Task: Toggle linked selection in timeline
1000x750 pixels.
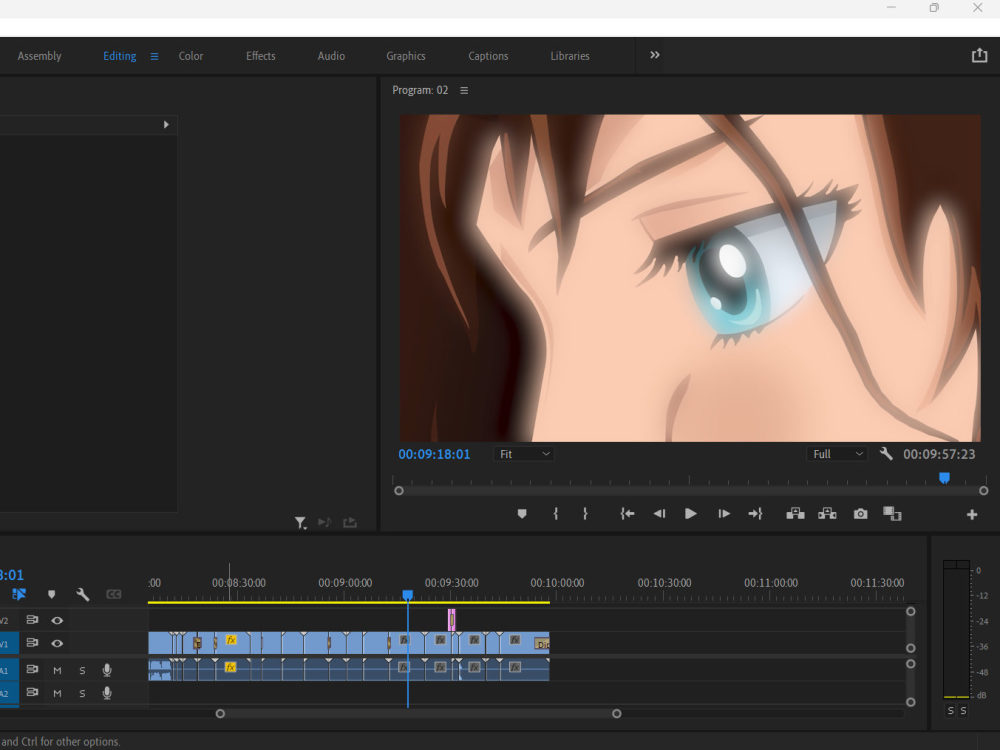Action: click(18, 594)
